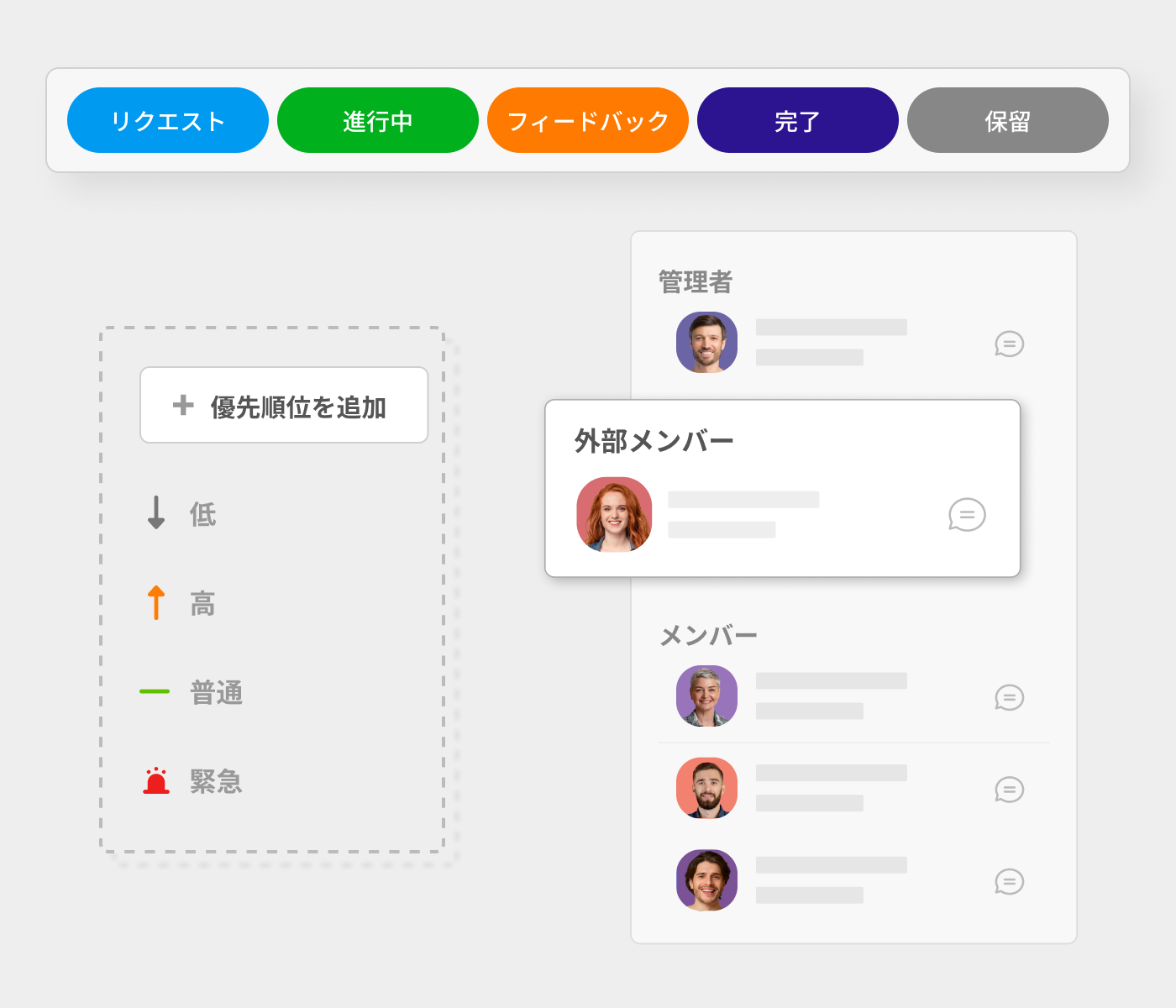
Task: Open the administrator's avatar photo
Action: point(707,343)
